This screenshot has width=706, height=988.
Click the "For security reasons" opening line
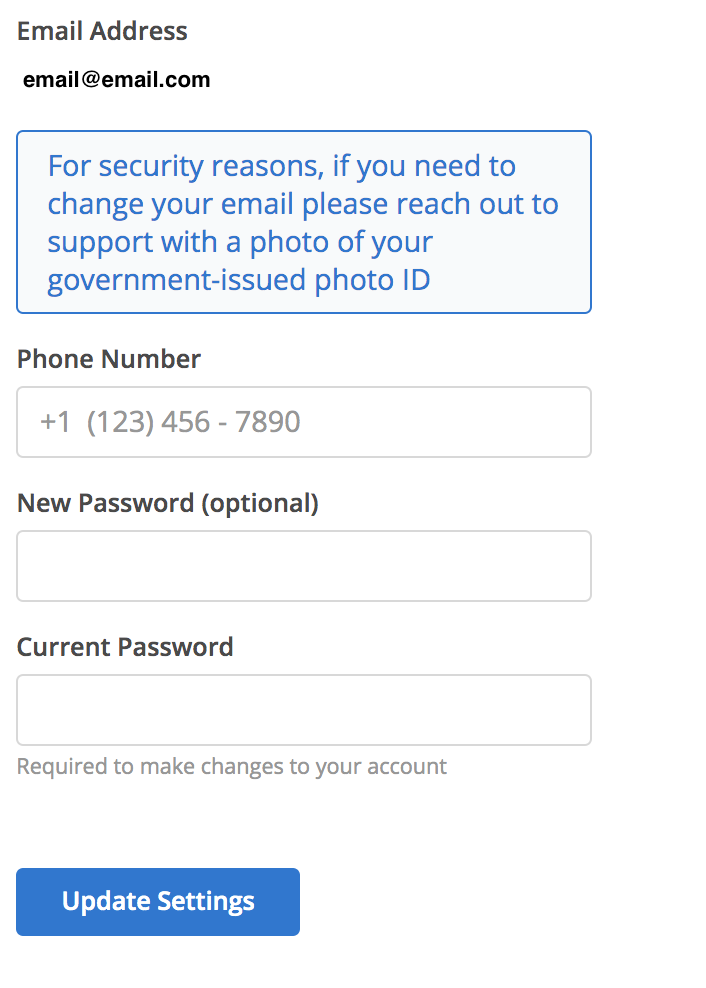tap(282, 167)
